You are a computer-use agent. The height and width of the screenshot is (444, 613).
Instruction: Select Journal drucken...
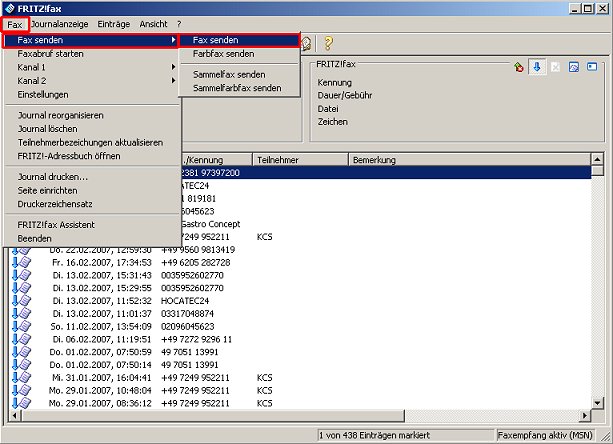pos(91,177)
